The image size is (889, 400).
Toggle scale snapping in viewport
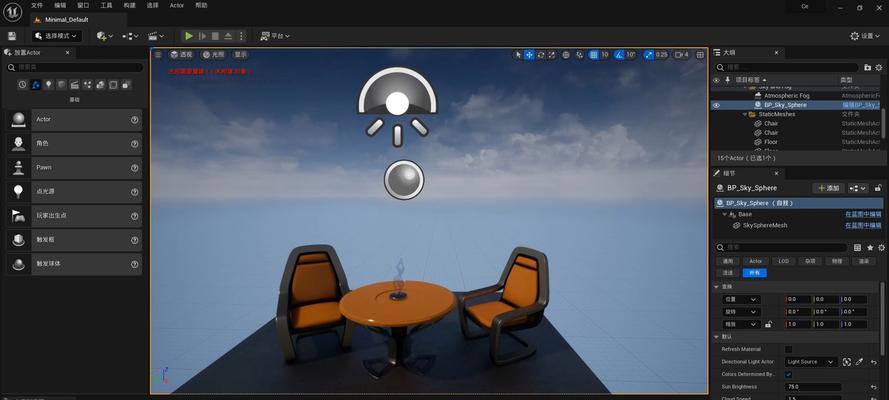(648, 55)
